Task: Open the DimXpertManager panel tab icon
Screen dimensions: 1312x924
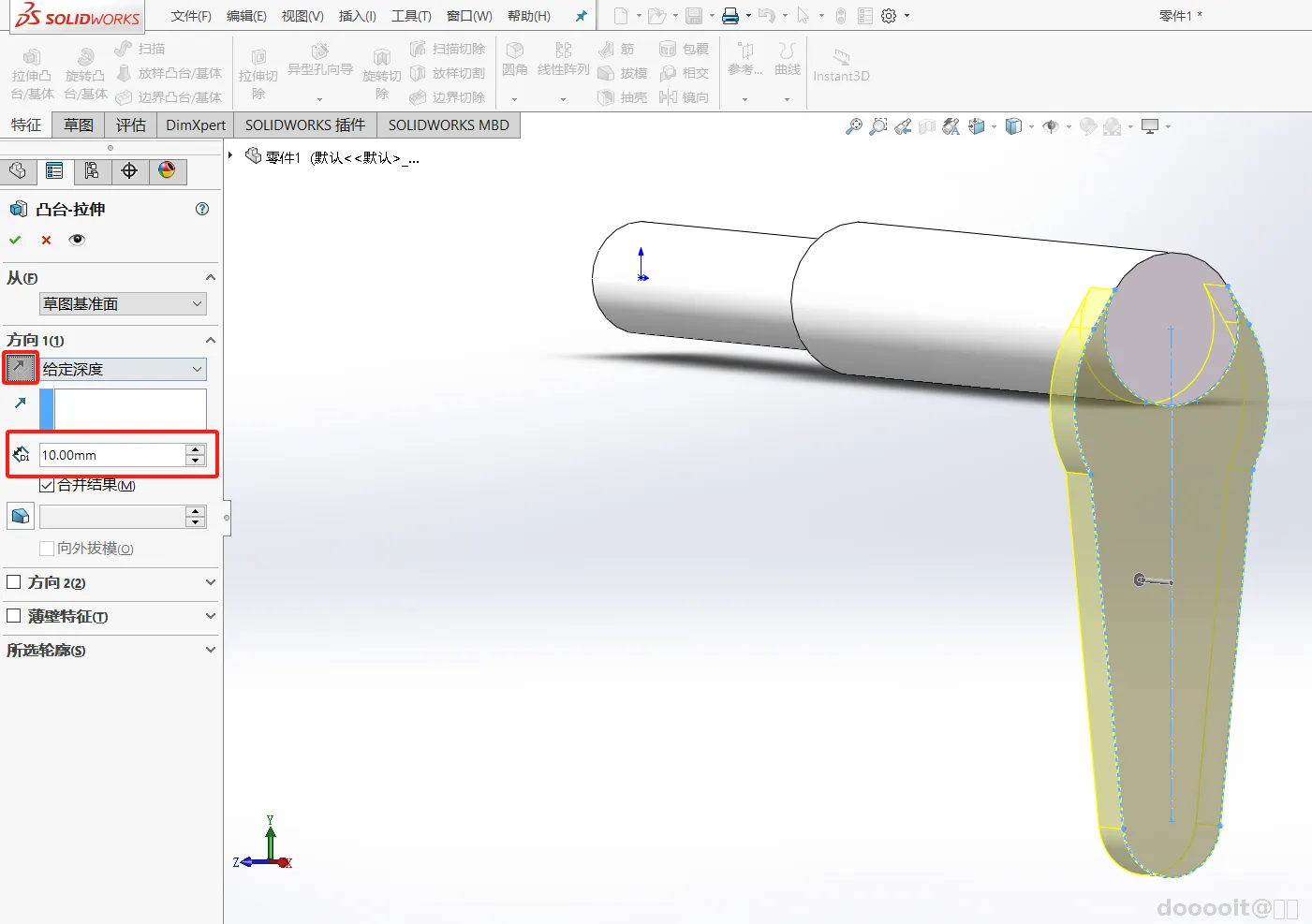Action: (129, 170)
